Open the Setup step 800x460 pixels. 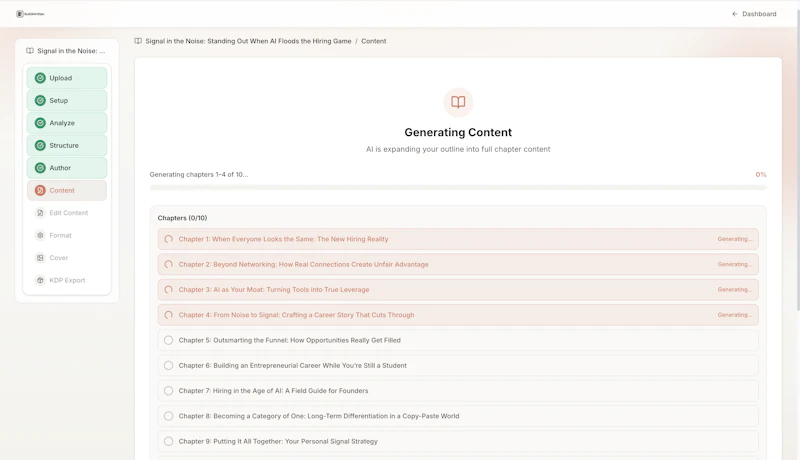pyautogui.click(x=67, y=100)
